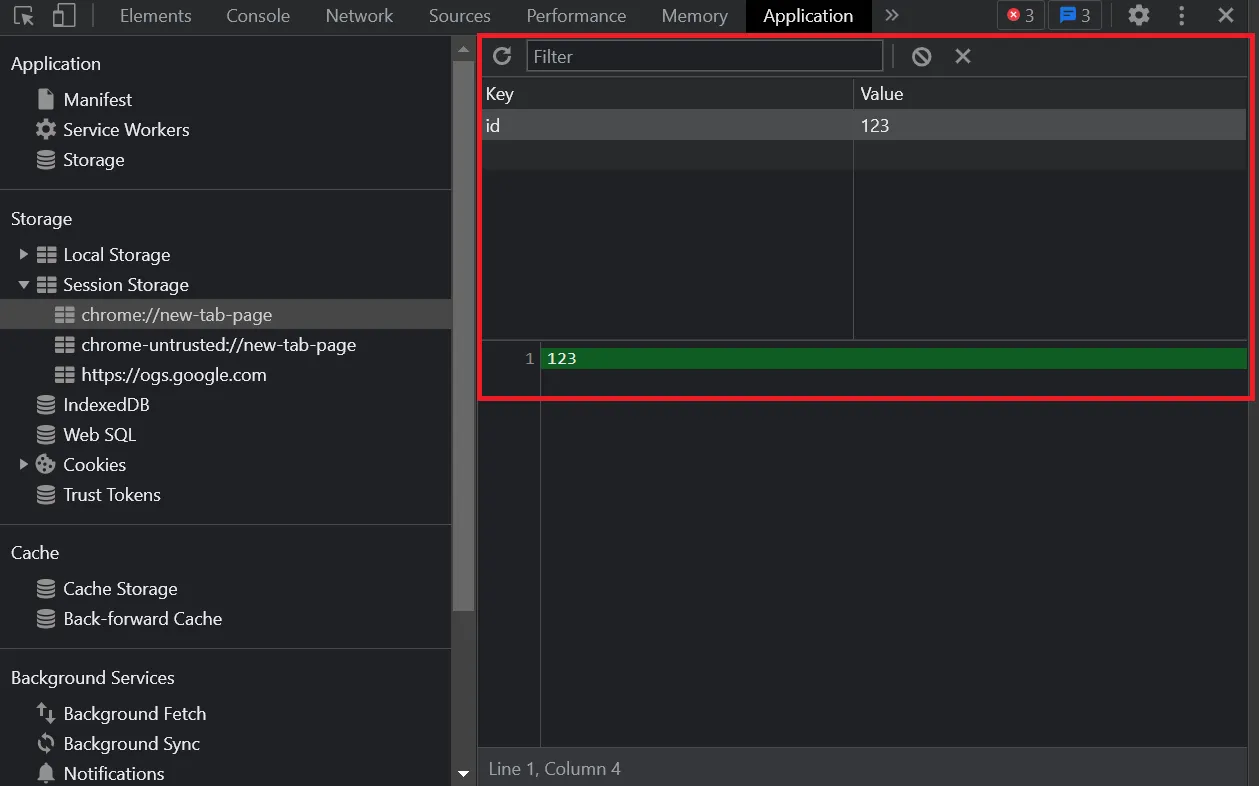Image resolution: width=1259 pixels, height=786 pixels.
Task: View the three issue messages
Action: point(1074,15)
